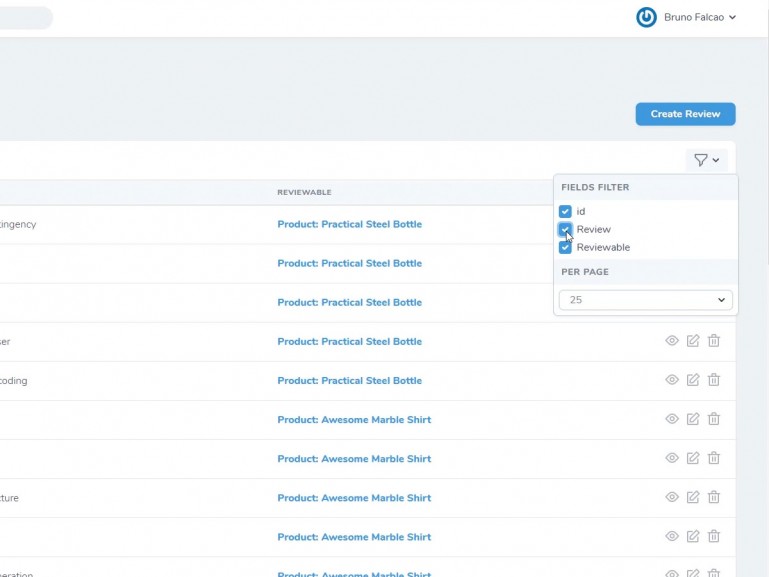Open the Per Page dropdown showing 25
Screen dimensions: 769x577
pos(645,300)
